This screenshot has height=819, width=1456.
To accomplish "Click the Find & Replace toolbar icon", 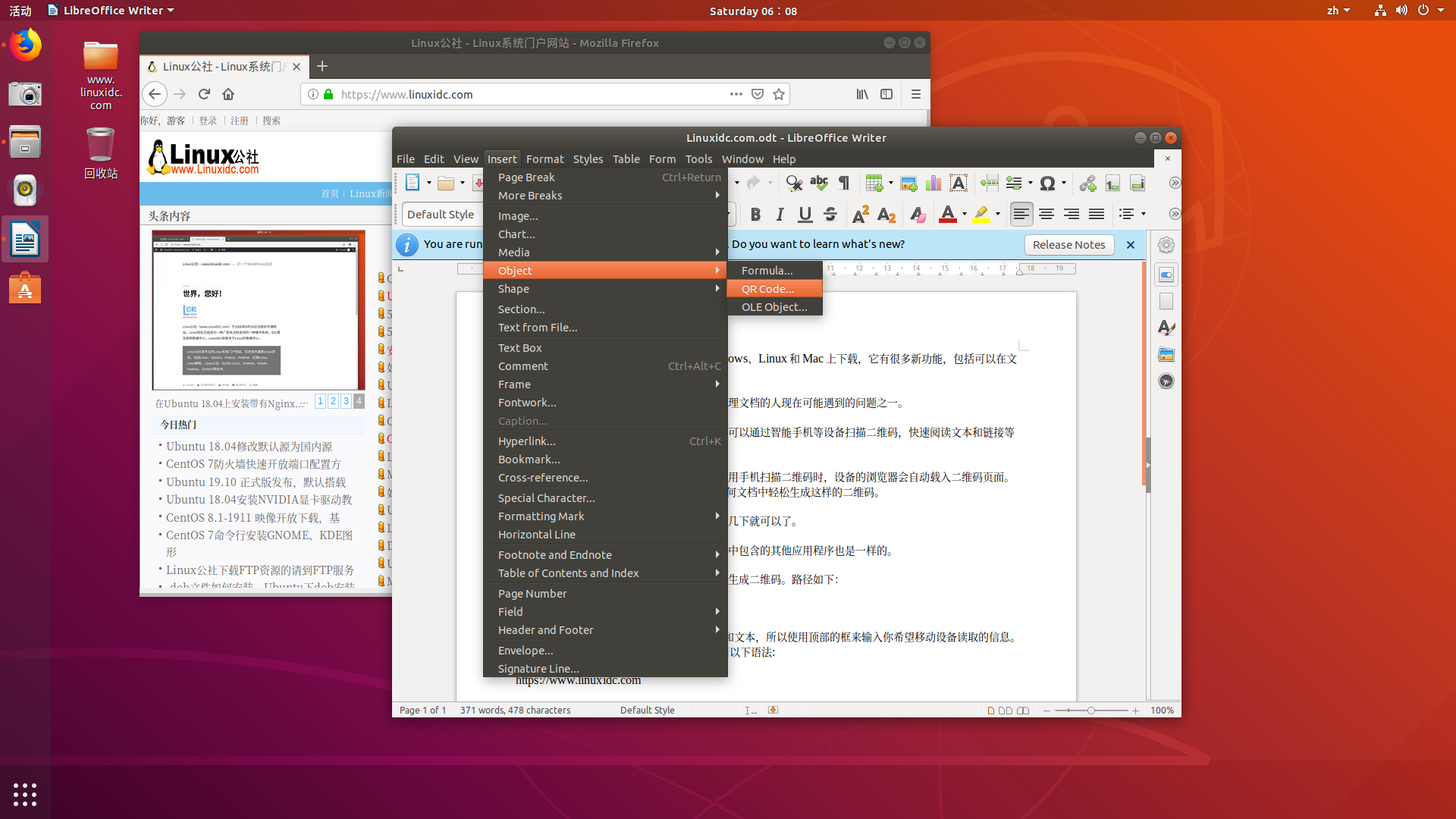I will tap(793, 183).
